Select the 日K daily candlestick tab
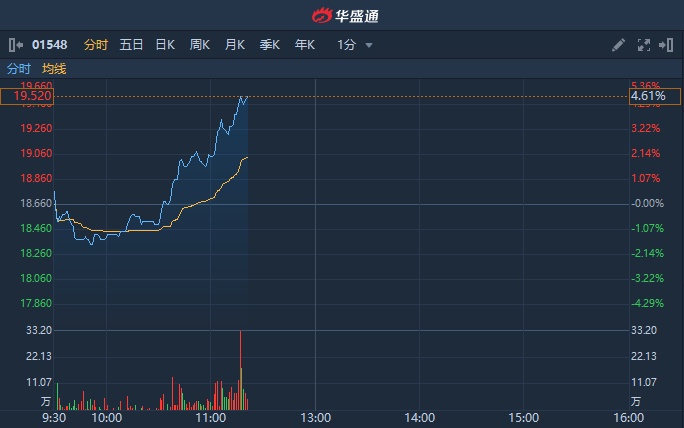The height and width of the screenshot is (428, 684). [165, 45]
